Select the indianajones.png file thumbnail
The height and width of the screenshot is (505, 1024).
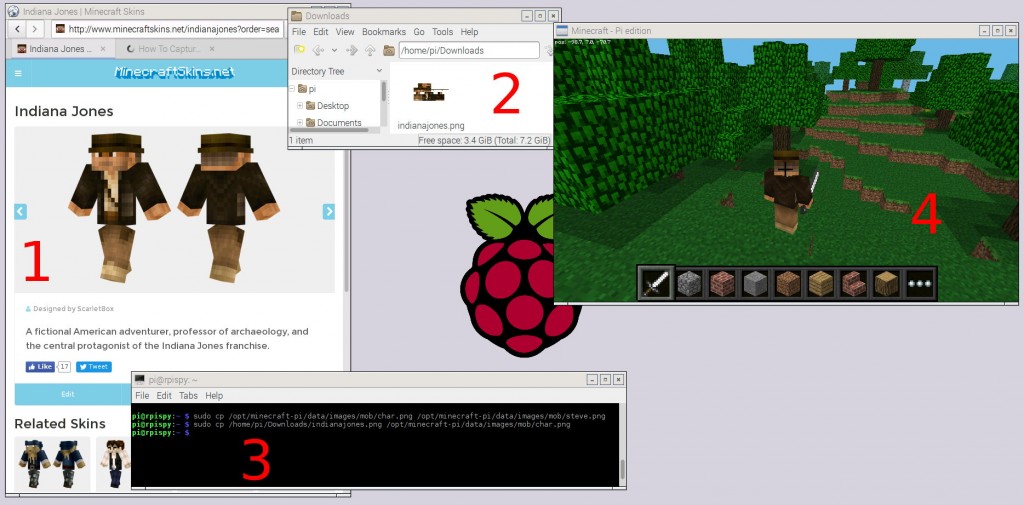point(430,93)
